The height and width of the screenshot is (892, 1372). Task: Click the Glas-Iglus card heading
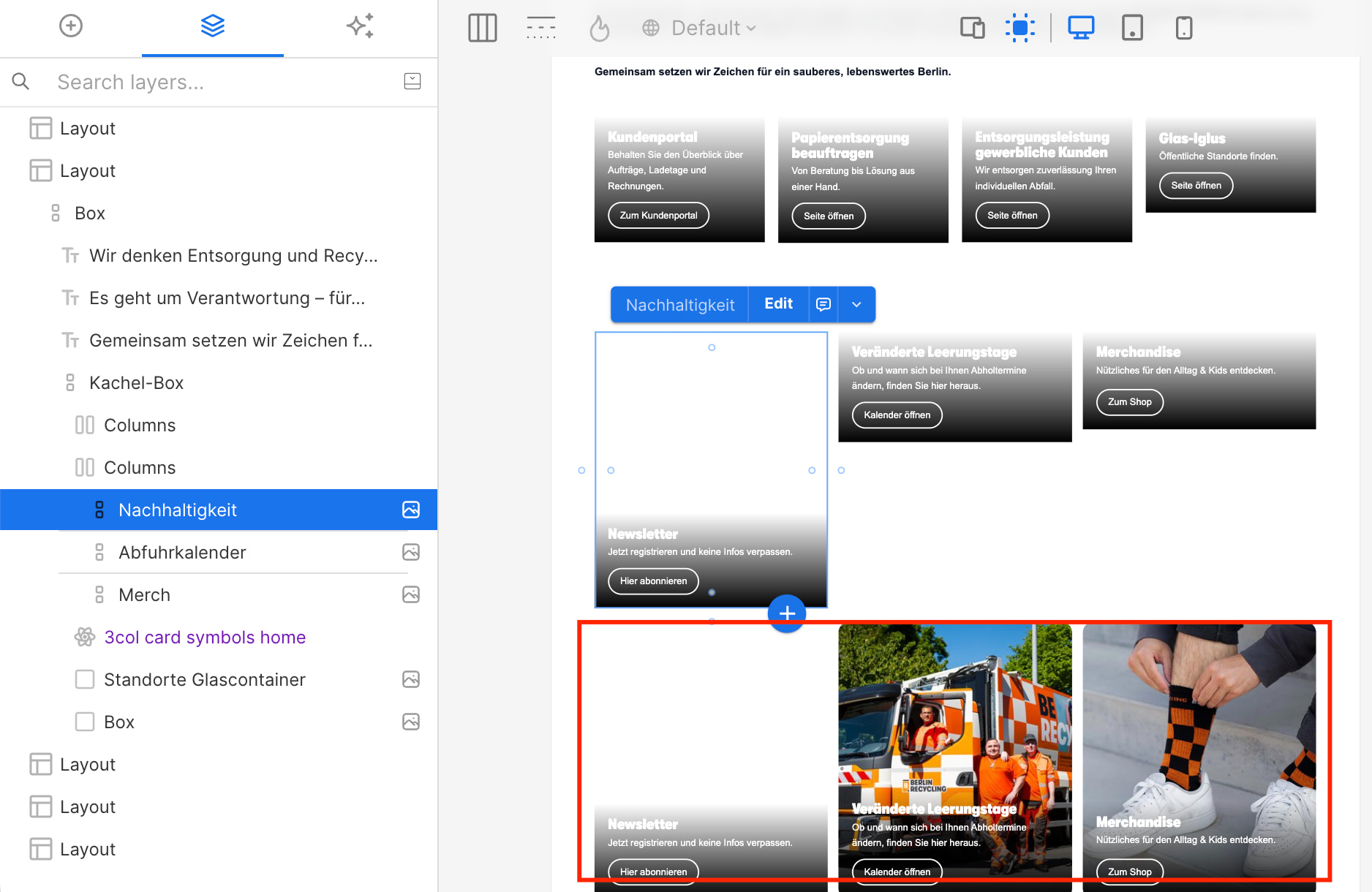(1192, 138)
